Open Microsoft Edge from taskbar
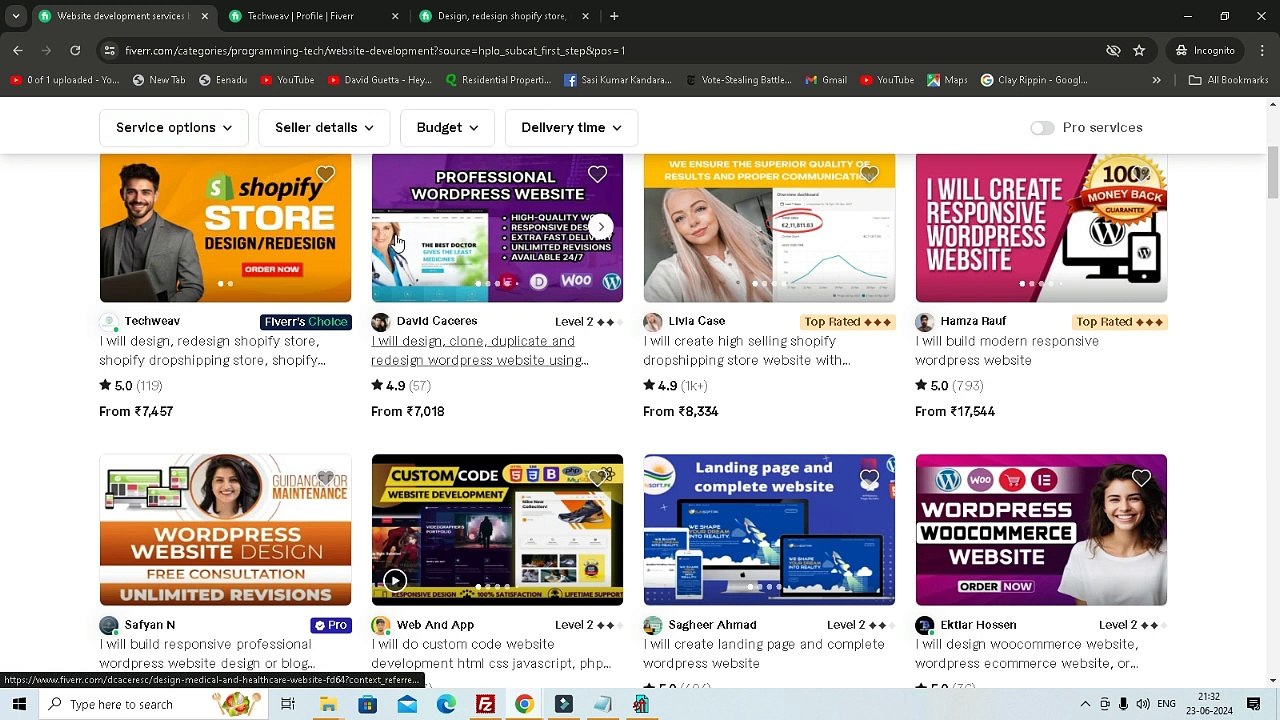This screenshot has width=1280, height=720. click(x=446, y=704)
